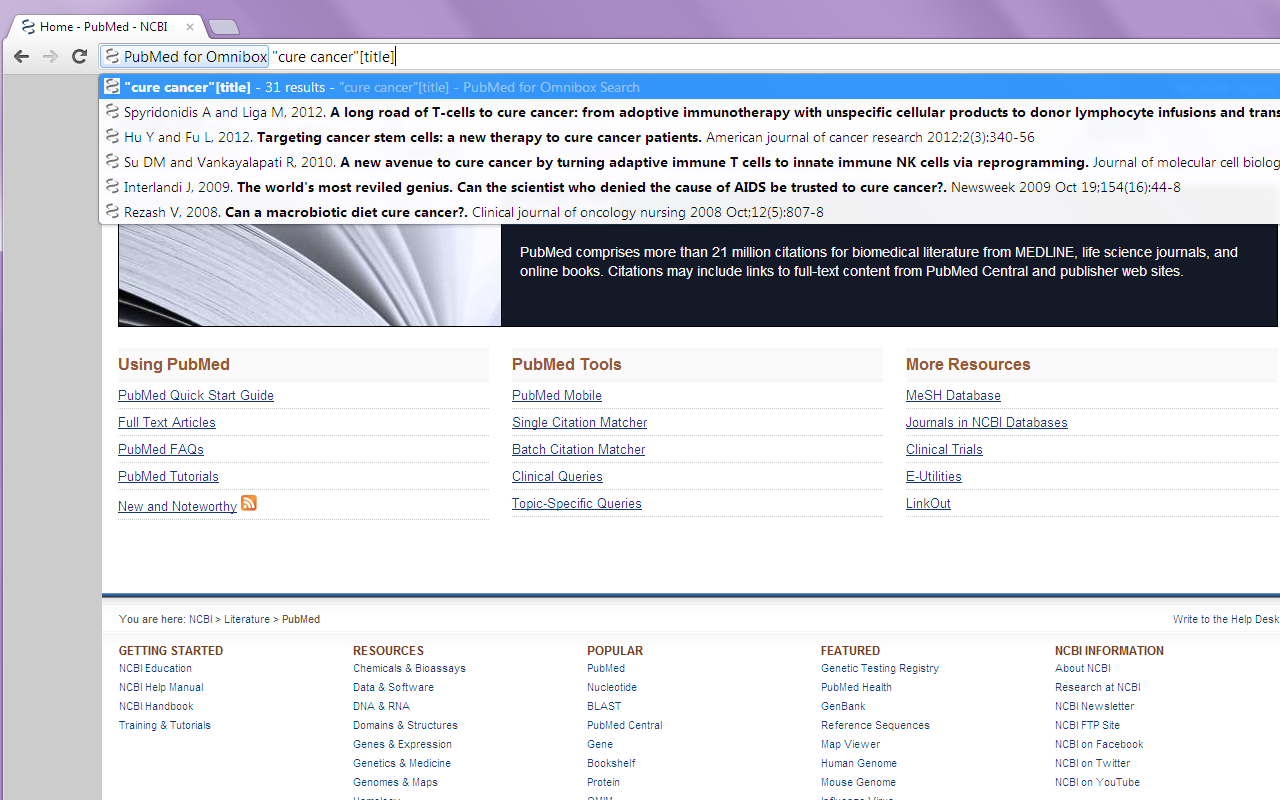
Task: Open Human Genome footer link
Action: [859, 763]
